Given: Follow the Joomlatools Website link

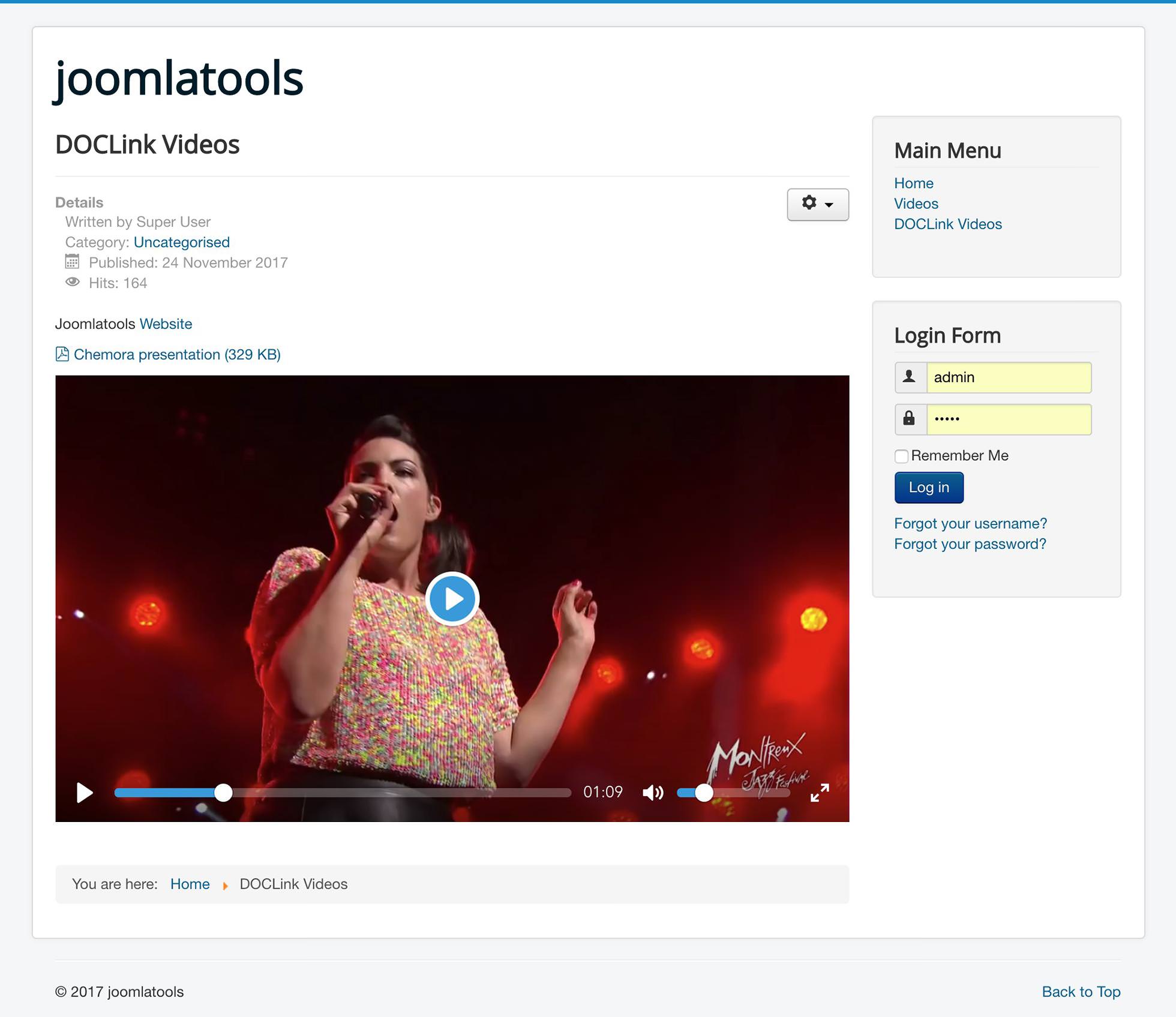Looking at the screenshot, I should coord(166,323).
